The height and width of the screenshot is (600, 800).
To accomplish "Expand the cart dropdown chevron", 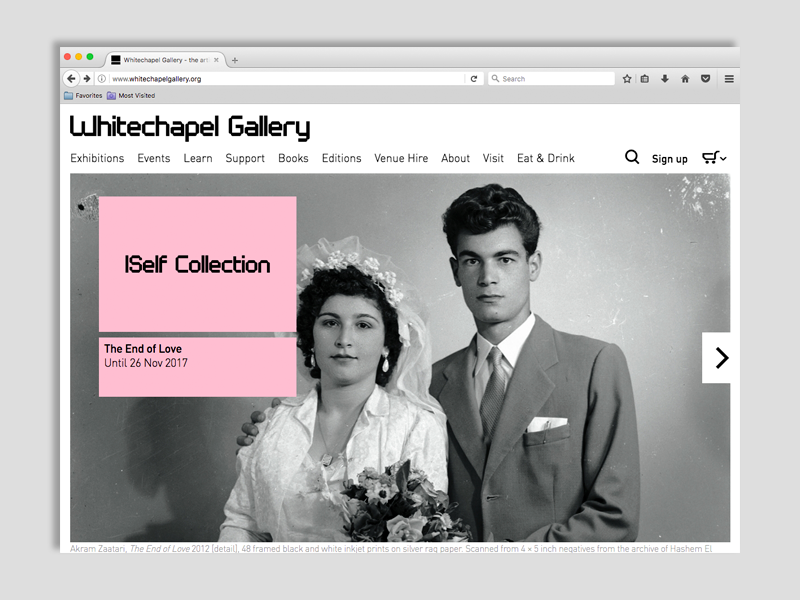I will pyautogui.click(x=723, y=159).
